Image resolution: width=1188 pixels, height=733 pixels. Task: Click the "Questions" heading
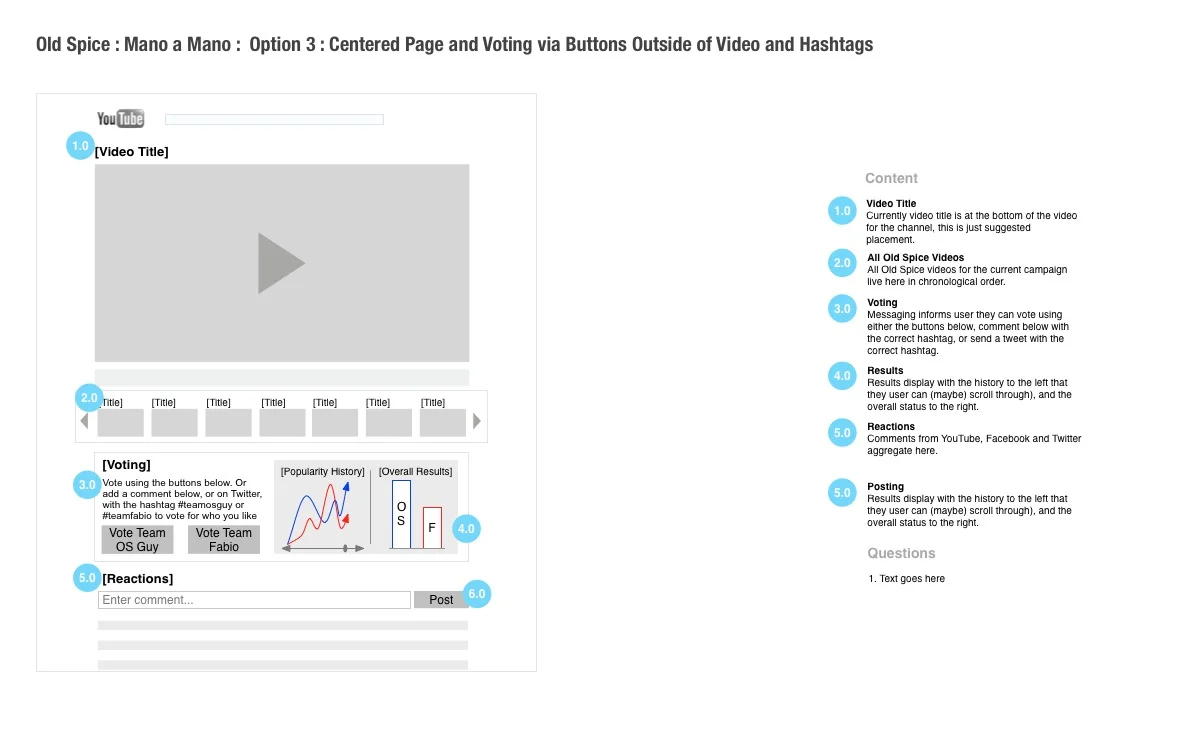tap(901, 553)
